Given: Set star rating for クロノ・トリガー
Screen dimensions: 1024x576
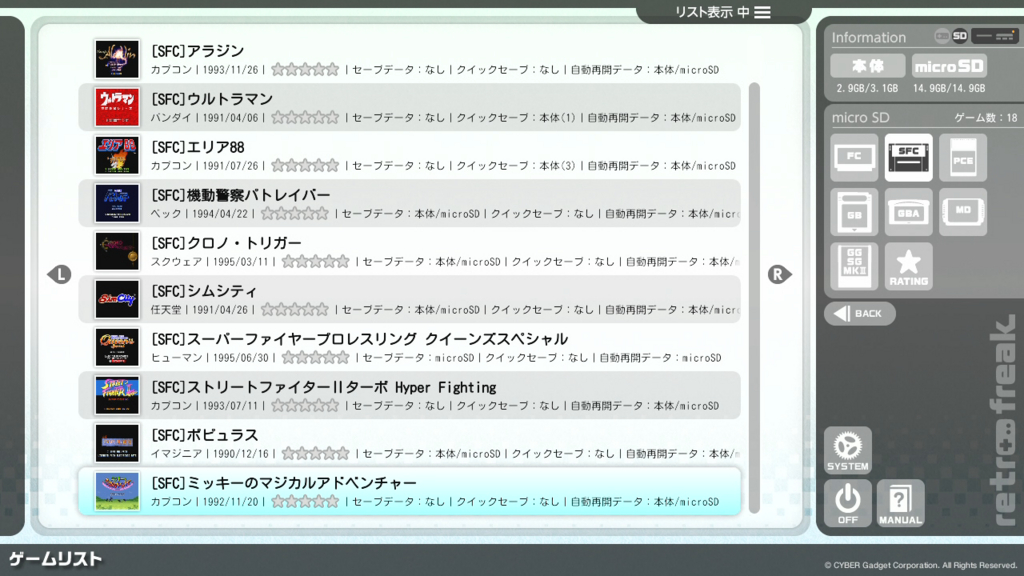Looking at the screenshot, I should [x=315, y=261].
